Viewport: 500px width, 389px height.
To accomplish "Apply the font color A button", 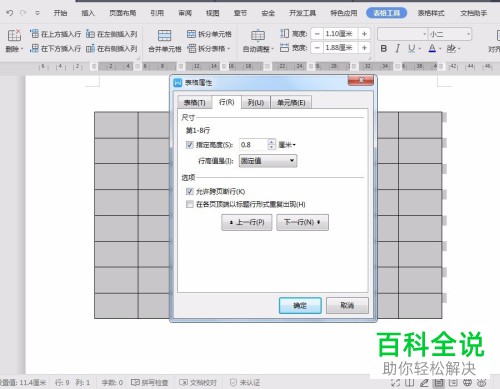I will (x=432, y=49).
